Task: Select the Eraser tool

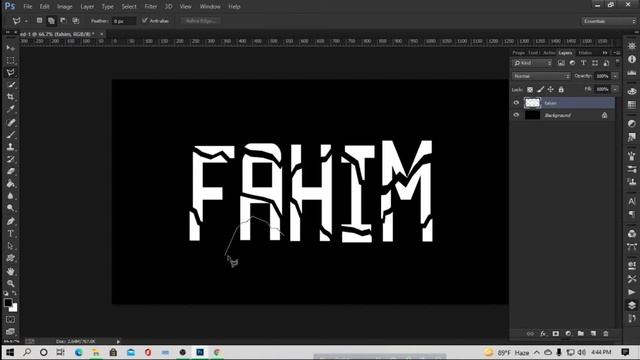Action: pyautogui.click(x=11, y=171)
